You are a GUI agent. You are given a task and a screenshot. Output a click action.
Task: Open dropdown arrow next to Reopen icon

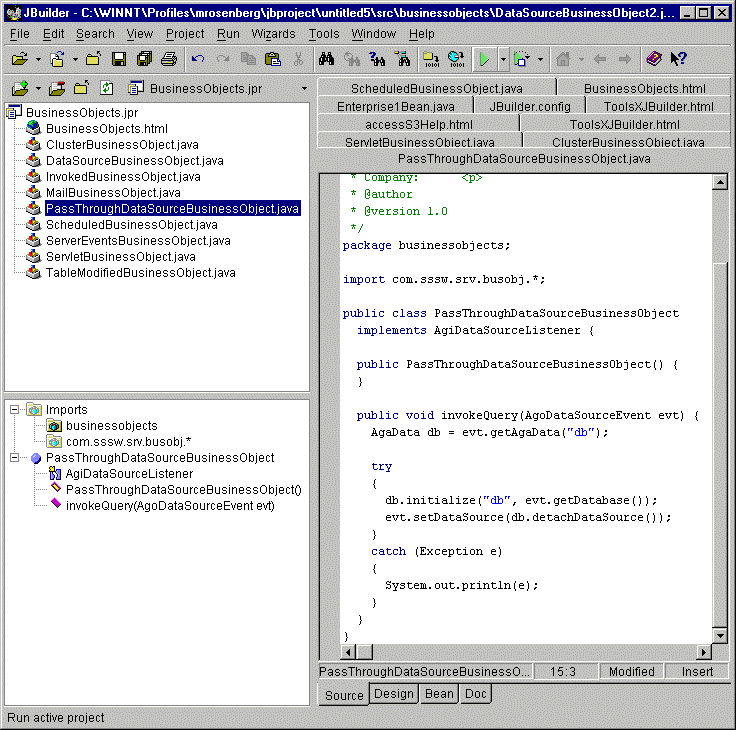(75, 60)
